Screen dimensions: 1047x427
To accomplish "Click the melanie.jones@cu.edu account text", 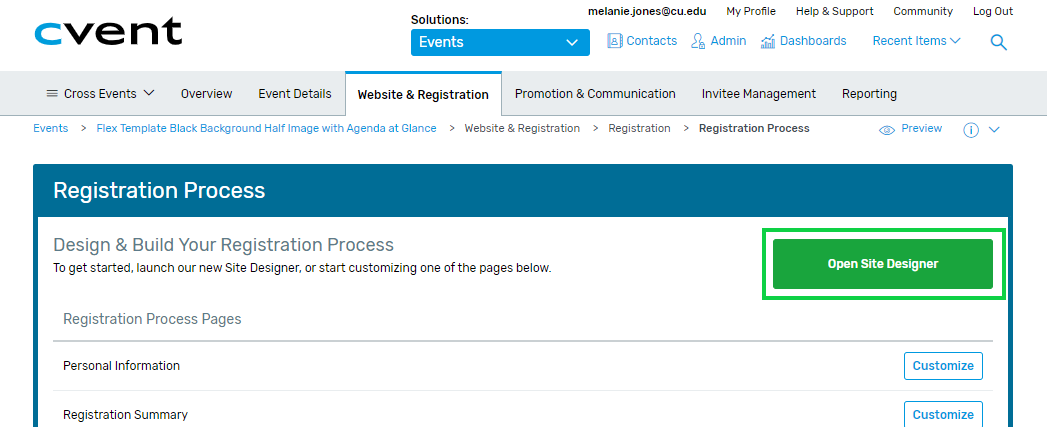I will click(647, 11).
